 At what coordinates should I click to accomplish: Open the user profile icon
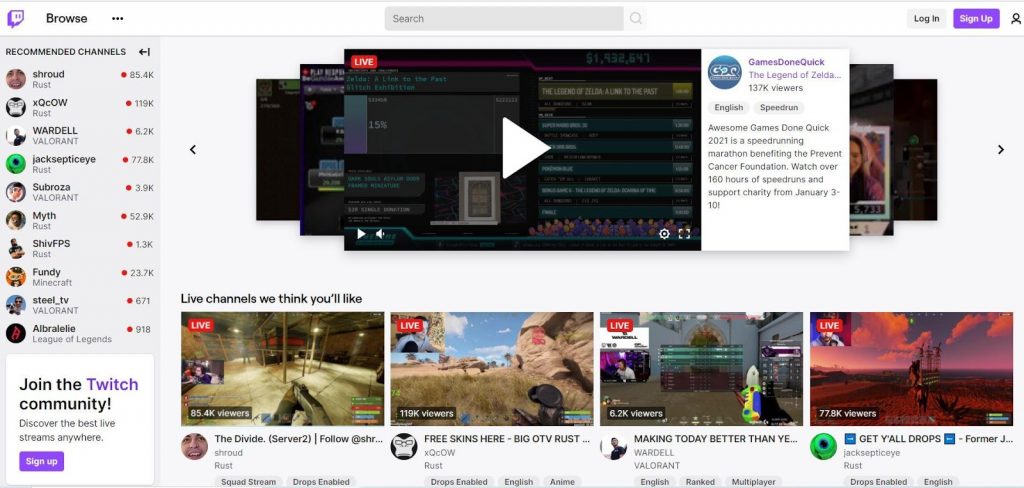pyautogui.click(x=1016, y=19)
